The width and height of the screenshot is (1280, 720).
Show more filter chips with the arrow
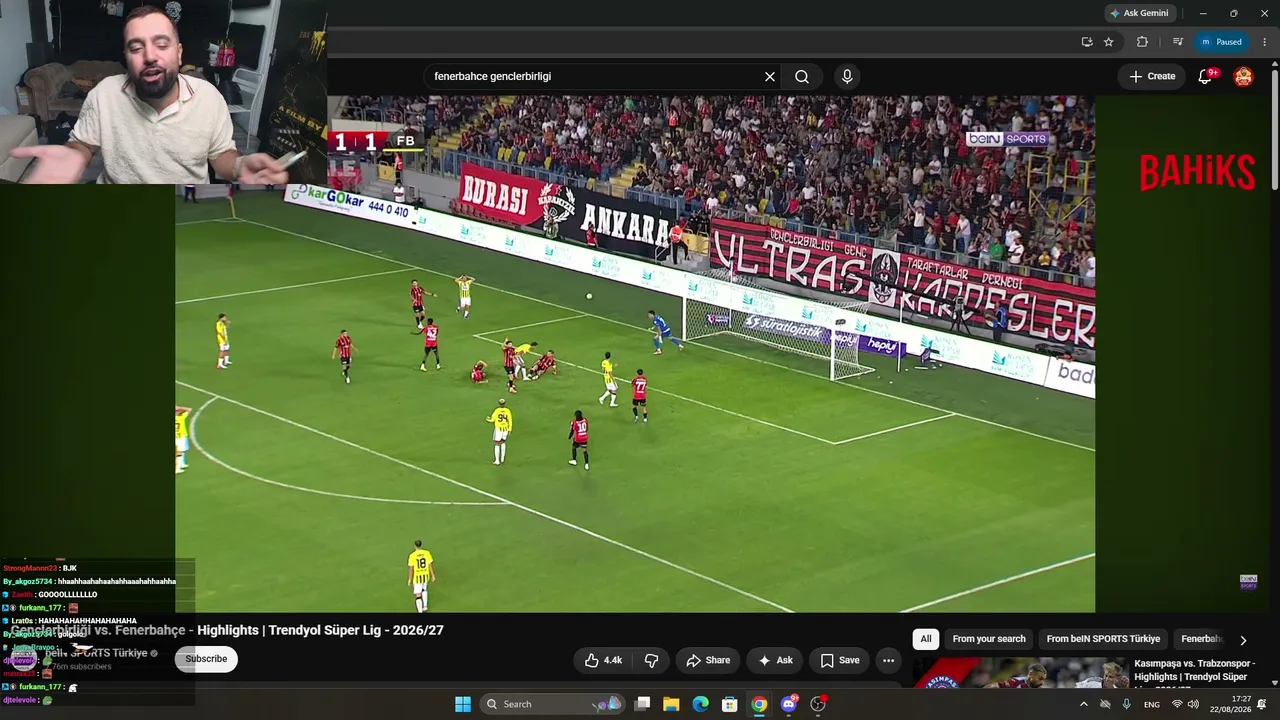pyautogui.click(x=1243, y=640)
